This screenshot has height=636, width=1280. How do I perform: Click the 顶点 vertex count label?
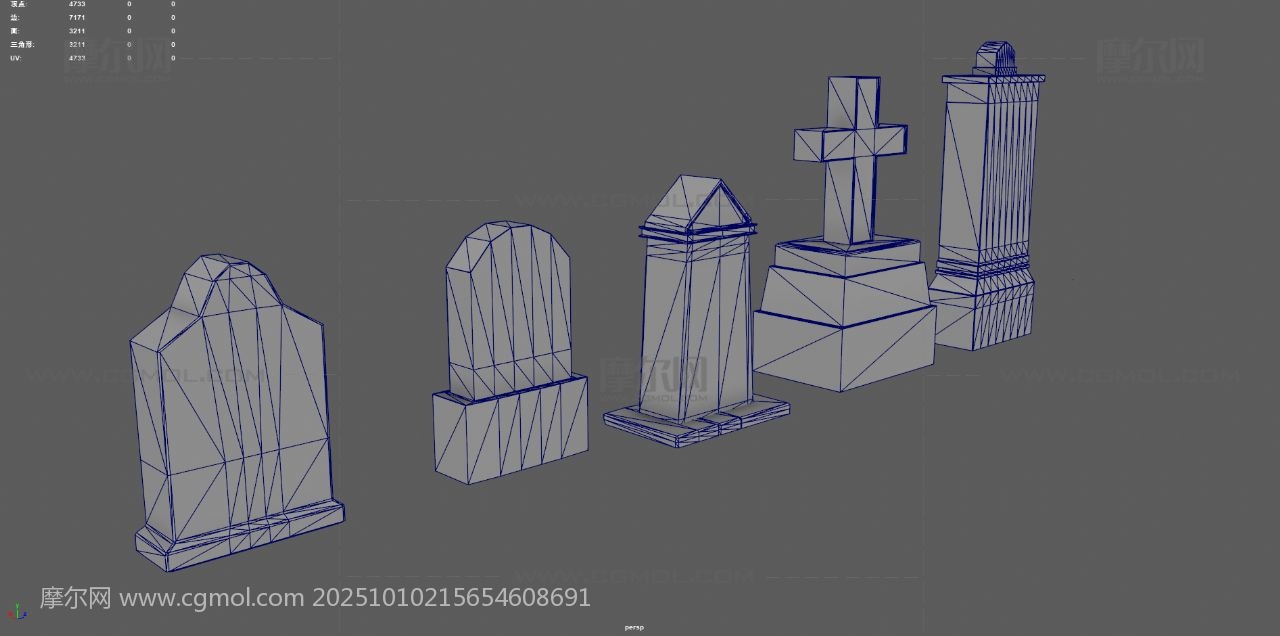point(19,4)
